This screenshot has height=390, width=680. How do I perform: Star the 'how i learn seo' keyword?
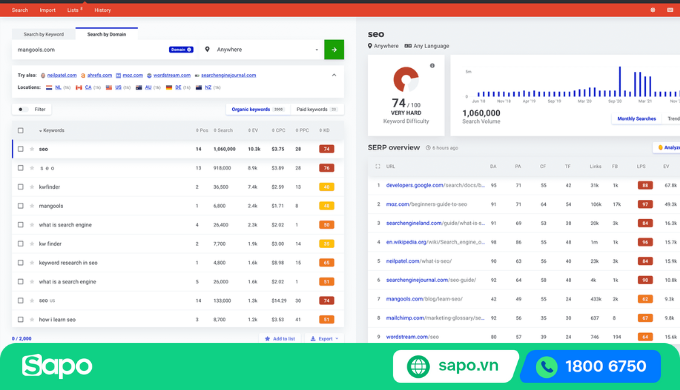tap(32, 319)
